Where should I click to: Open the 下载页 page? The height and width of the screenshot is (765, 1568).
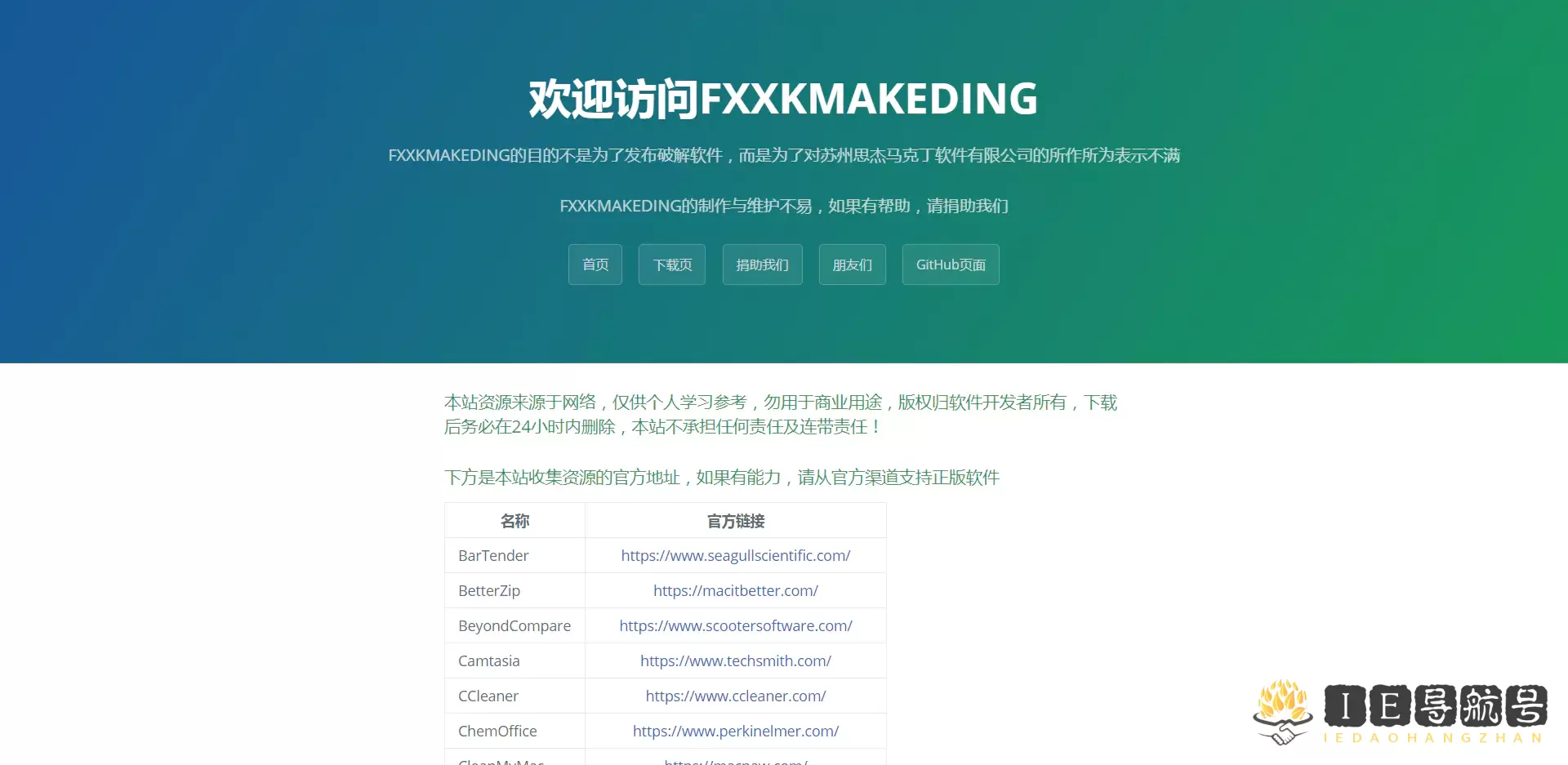click(x=671, y=264)
